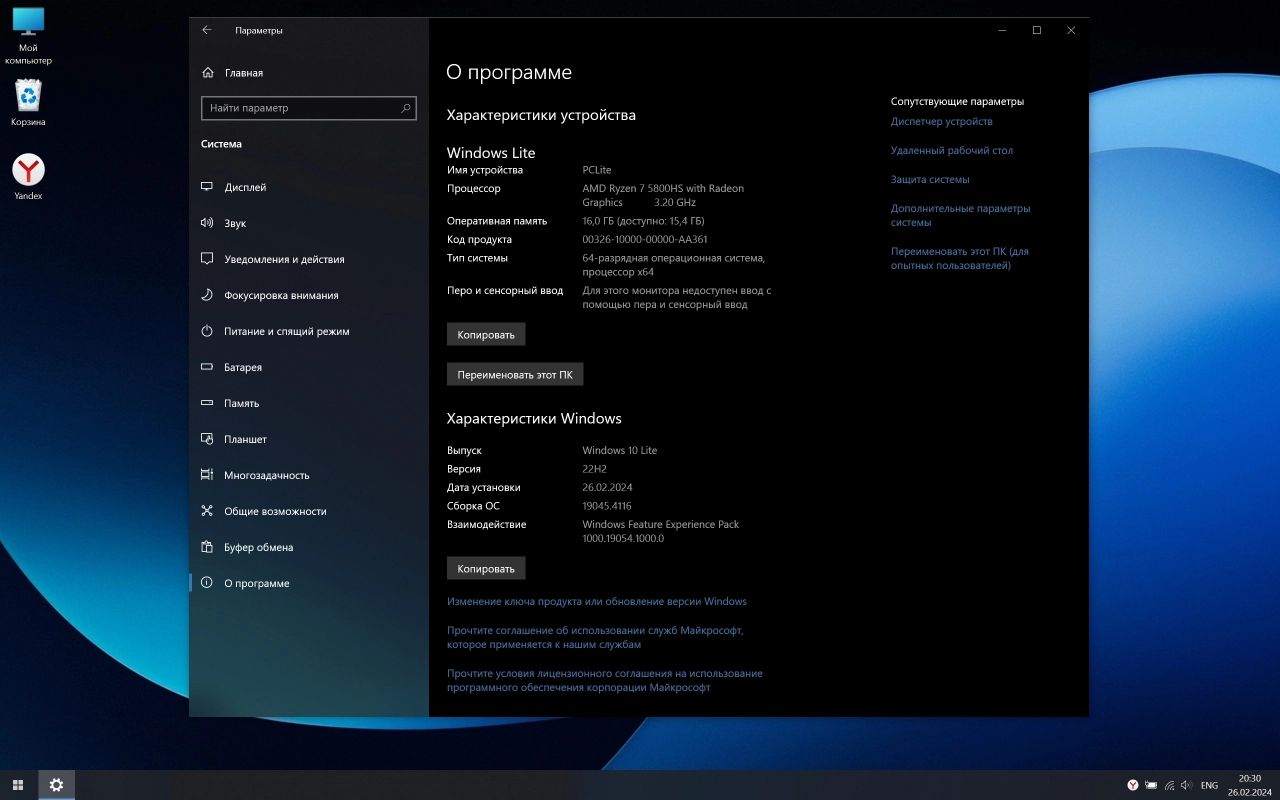
Task: Click the О программе page title
Action: [x=509, y=72]
